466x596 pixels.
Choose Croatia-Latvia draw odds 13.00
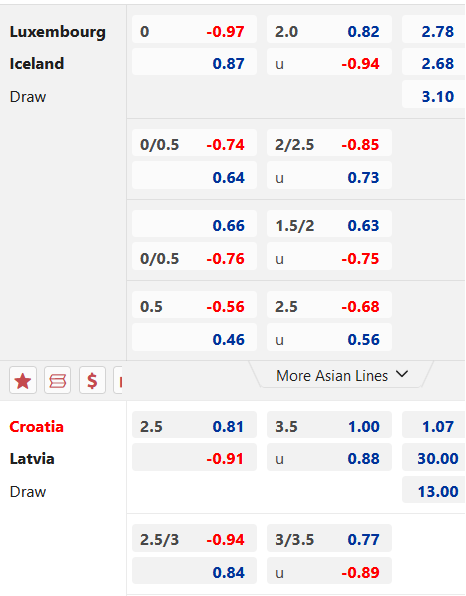coord(434,491)
